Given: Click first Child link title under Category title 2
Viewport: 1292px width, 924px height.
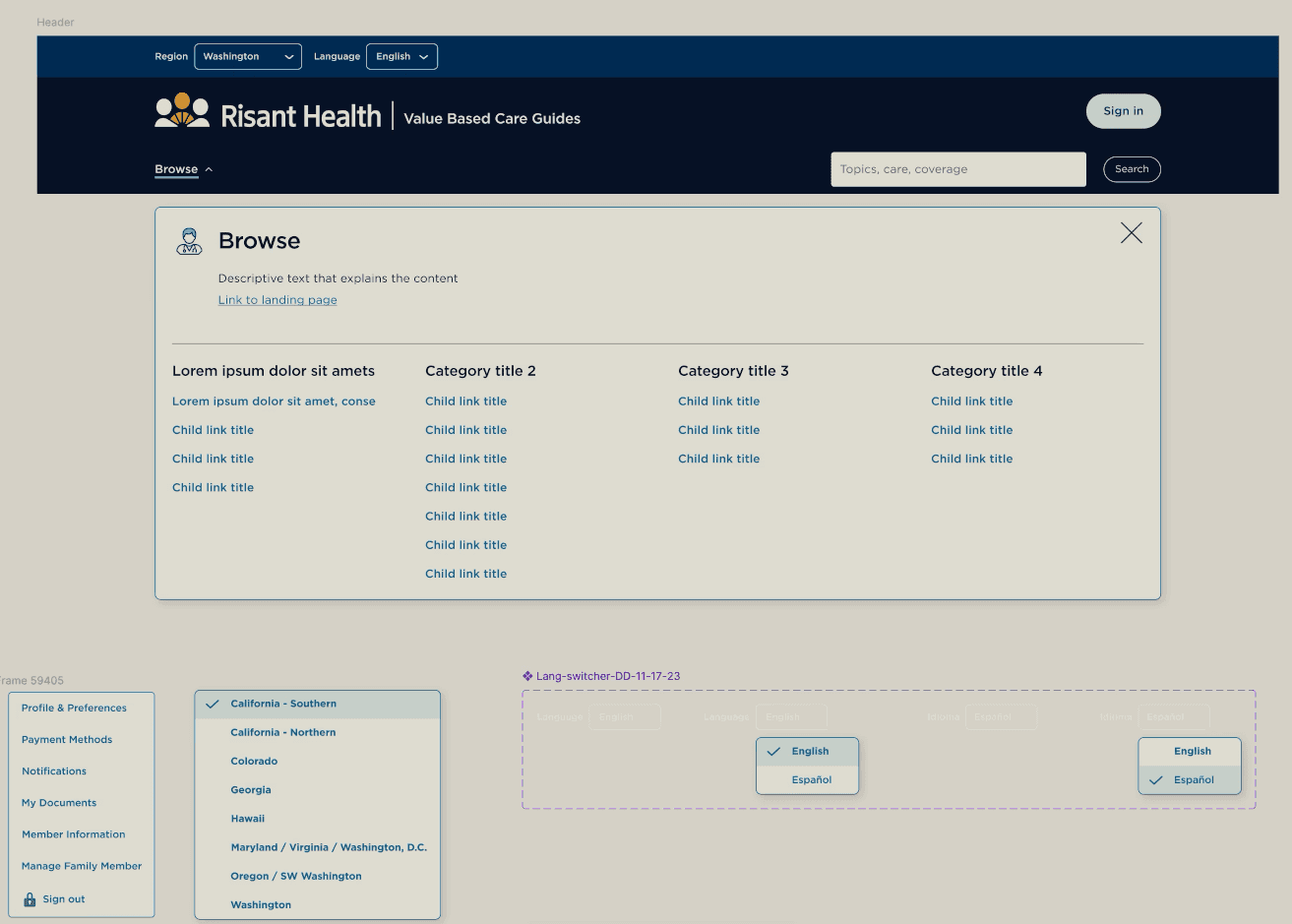Looking at the screenshot, I should click(466, 401).
